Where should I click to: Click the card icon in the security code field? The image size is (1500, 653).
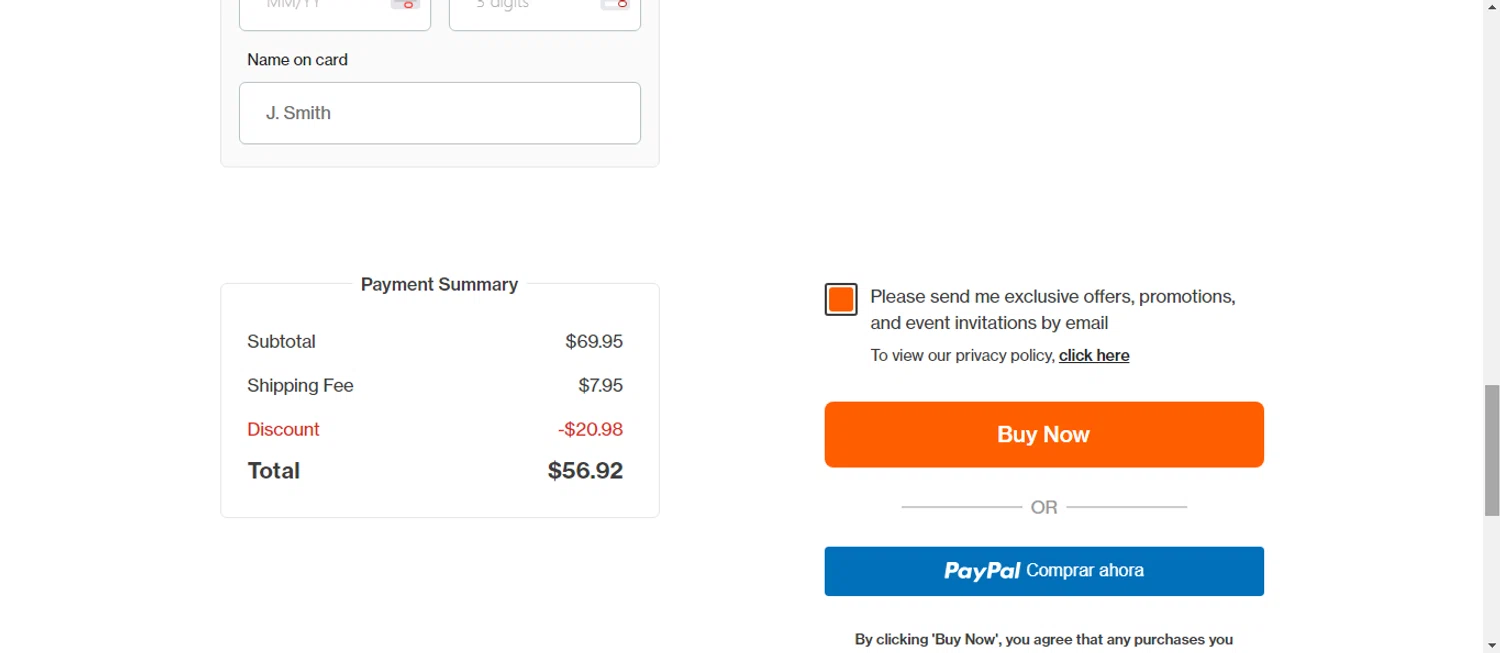[x=614, y=5]
